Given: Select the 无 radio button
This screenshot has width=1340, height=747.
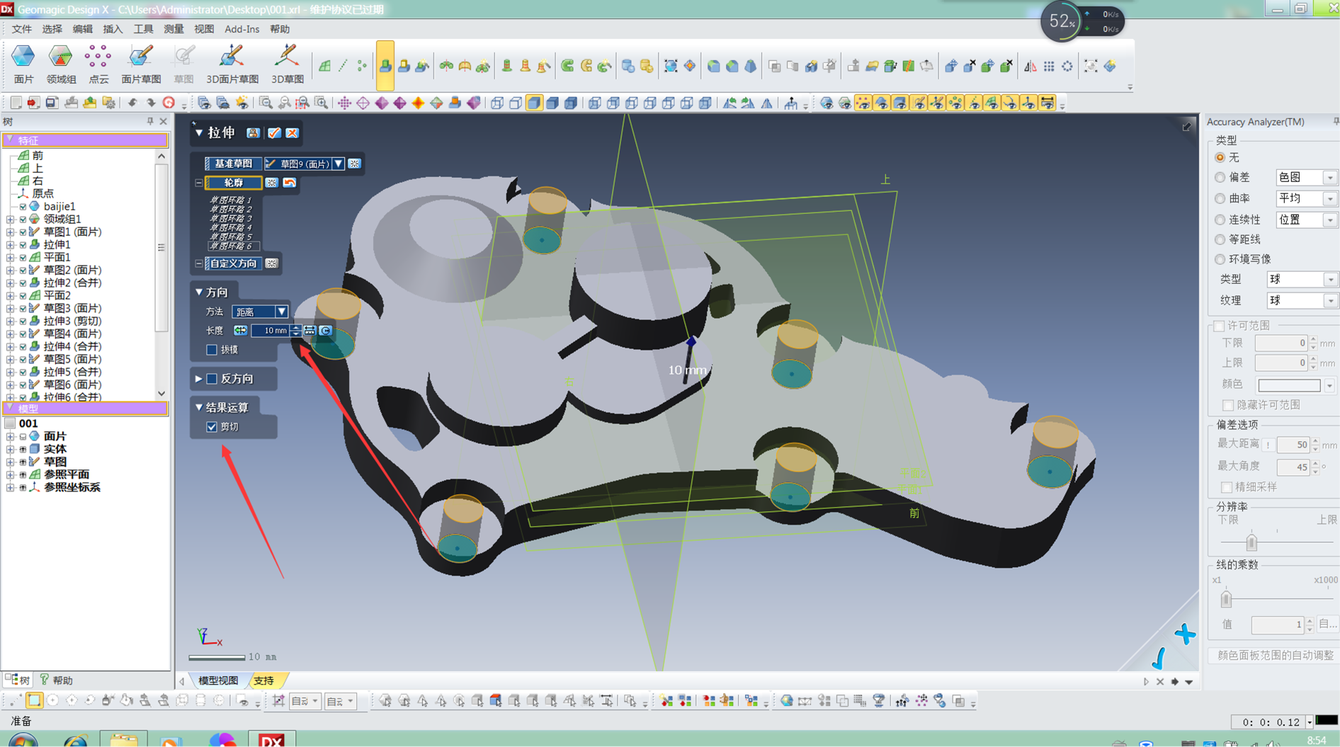Looking at the screenshot, I should click(x=1220, y=157).
